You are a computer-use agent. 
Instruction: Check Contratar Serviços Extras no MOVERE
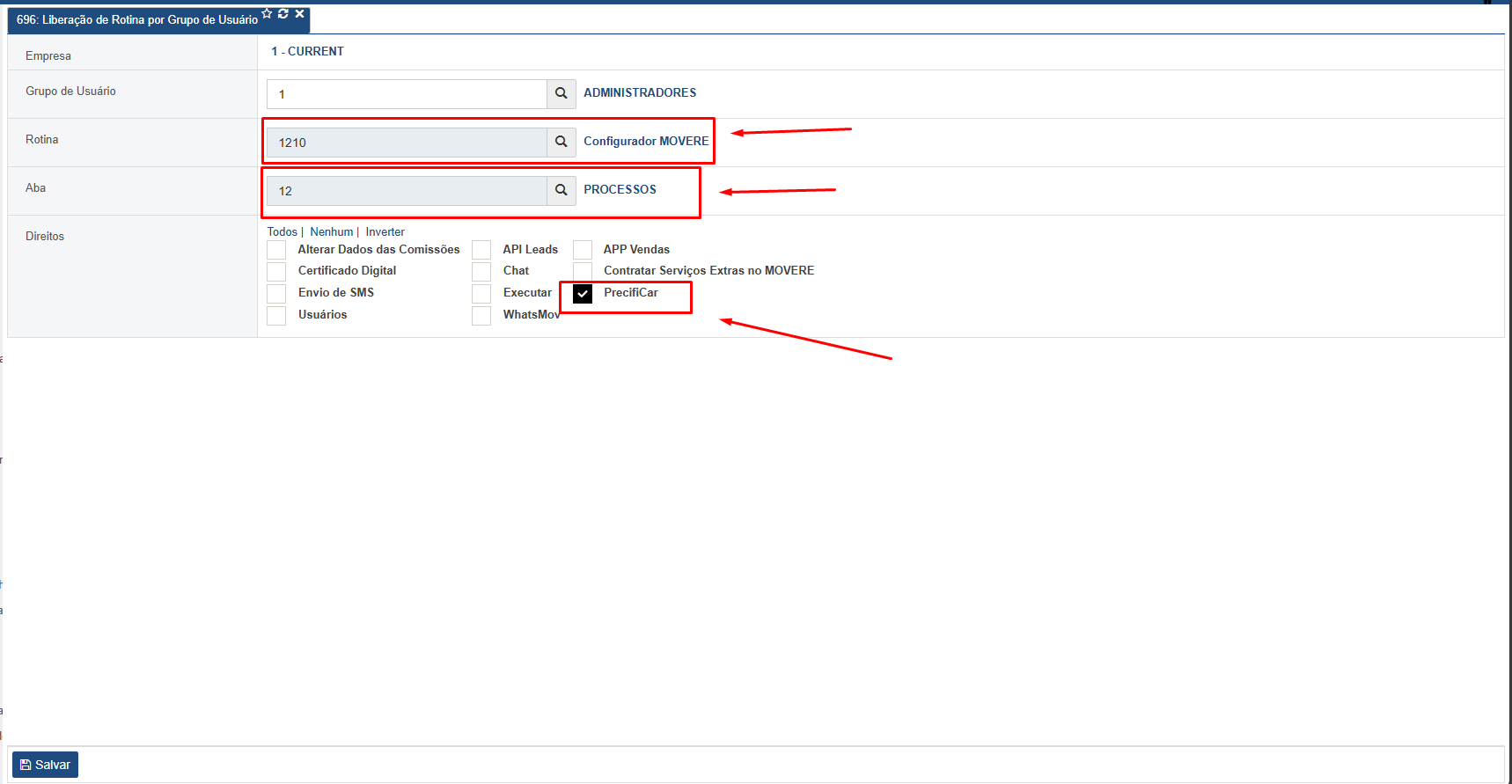click(583, 271)
